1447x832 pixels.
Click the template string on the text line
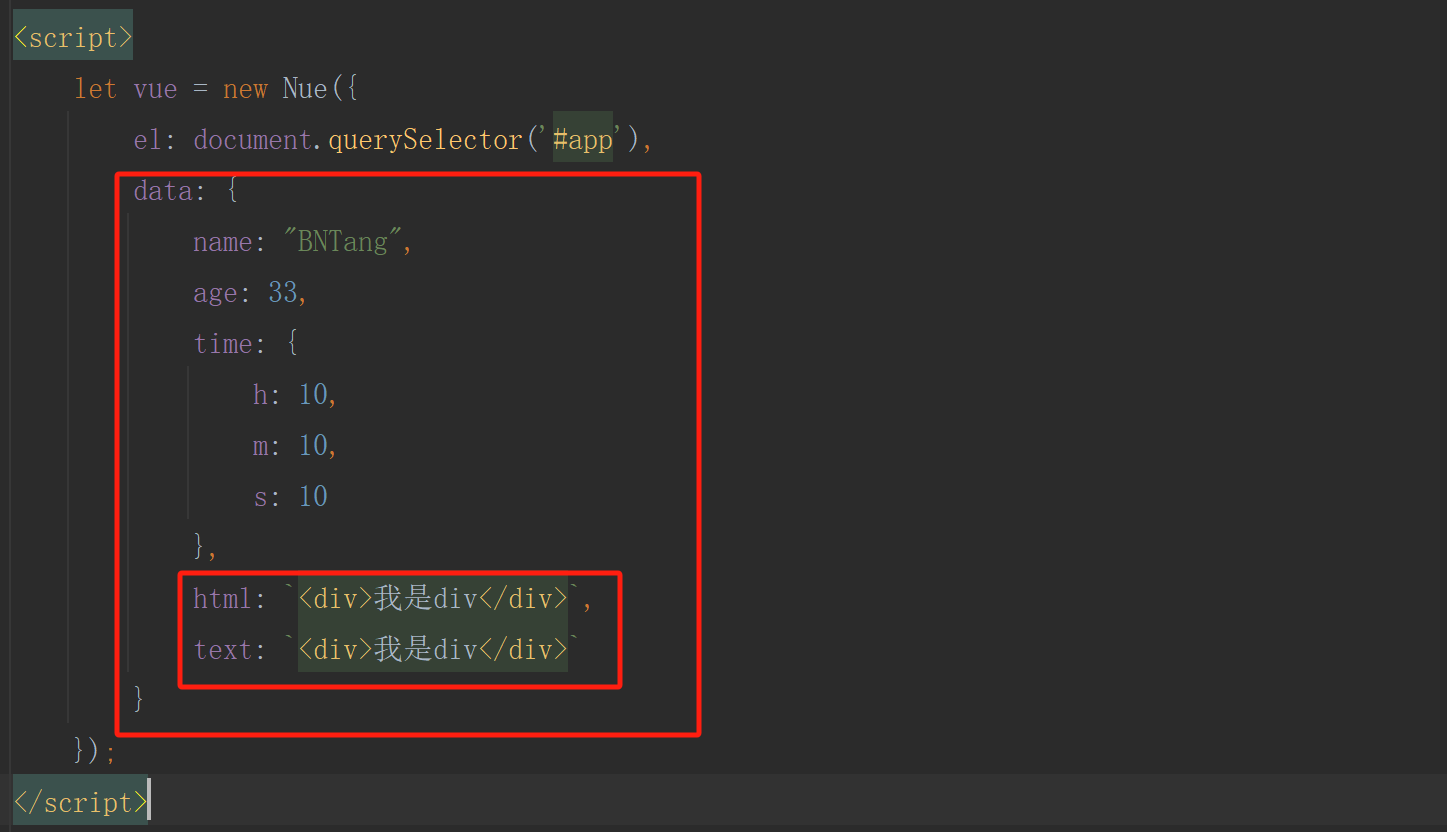point(433,650)
